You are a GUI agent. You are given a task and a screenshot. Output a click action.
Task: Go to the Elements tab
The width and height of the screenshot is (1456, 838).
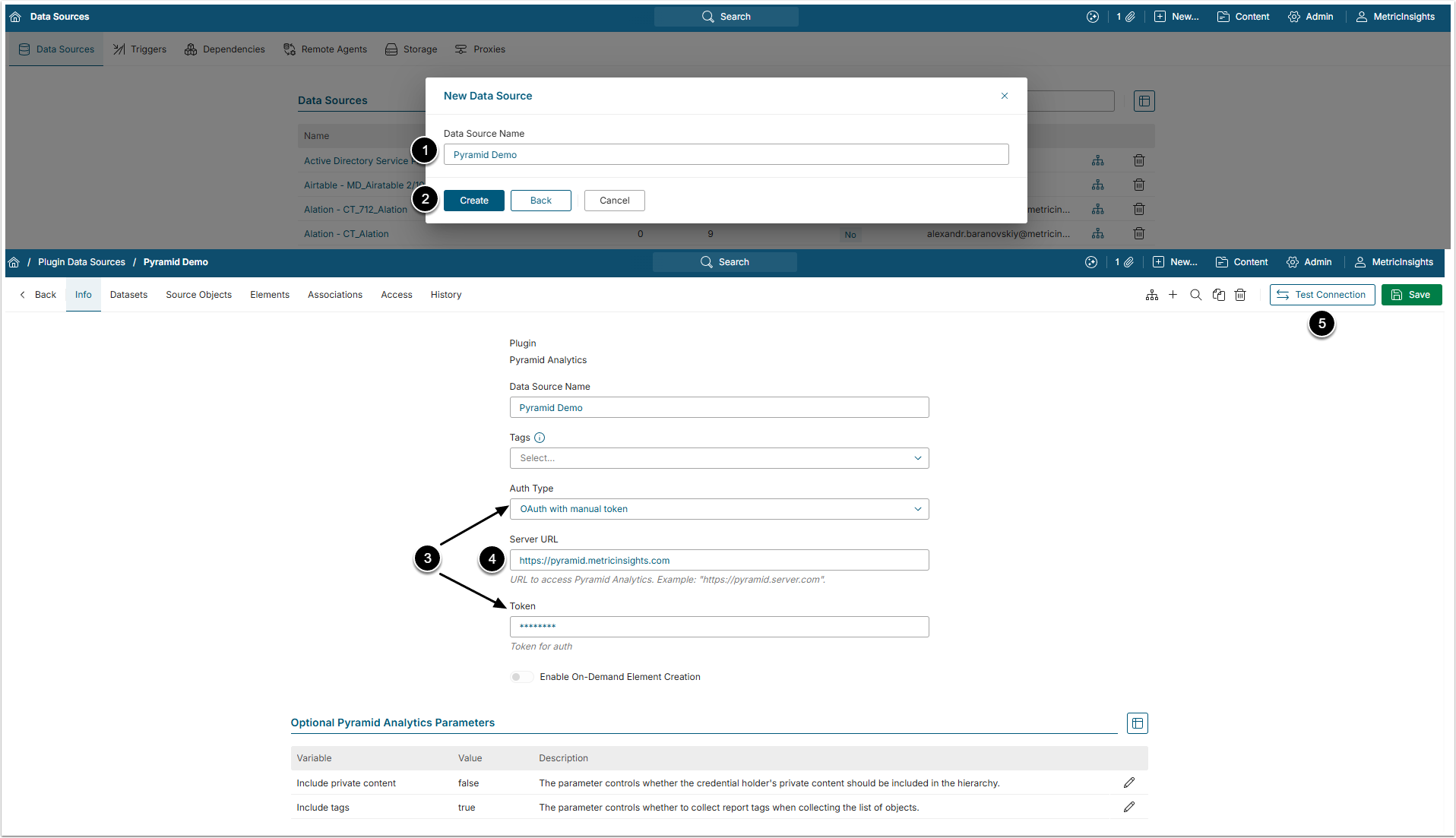tap(270, 295)
